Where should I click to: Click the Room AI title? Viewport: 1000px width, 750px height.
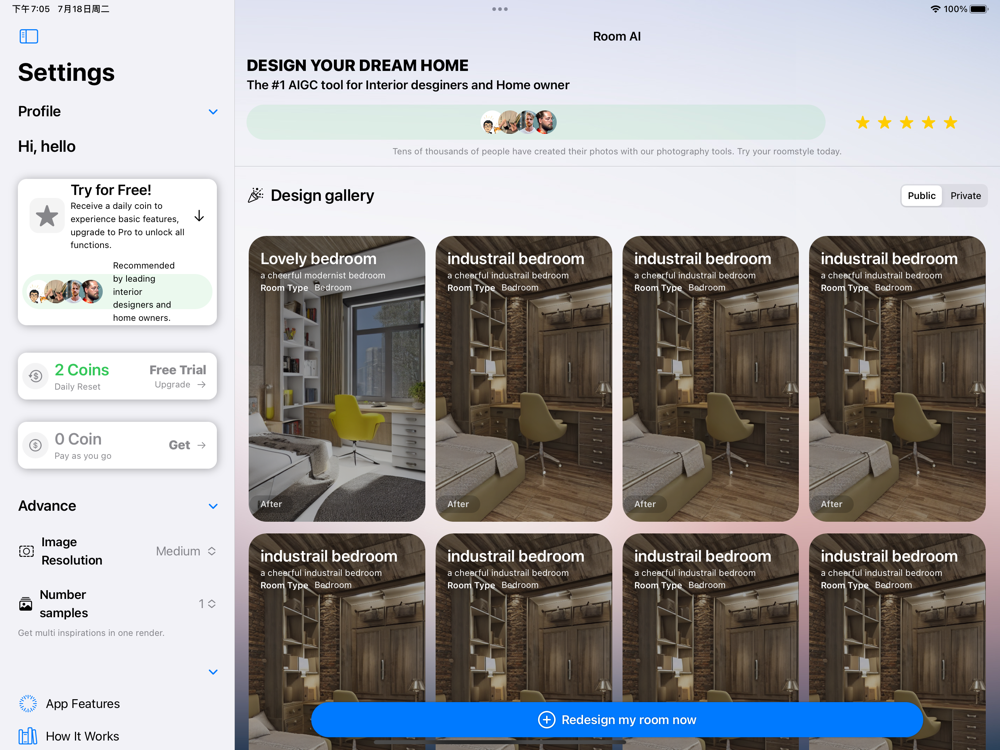click(x=617, y=36)
